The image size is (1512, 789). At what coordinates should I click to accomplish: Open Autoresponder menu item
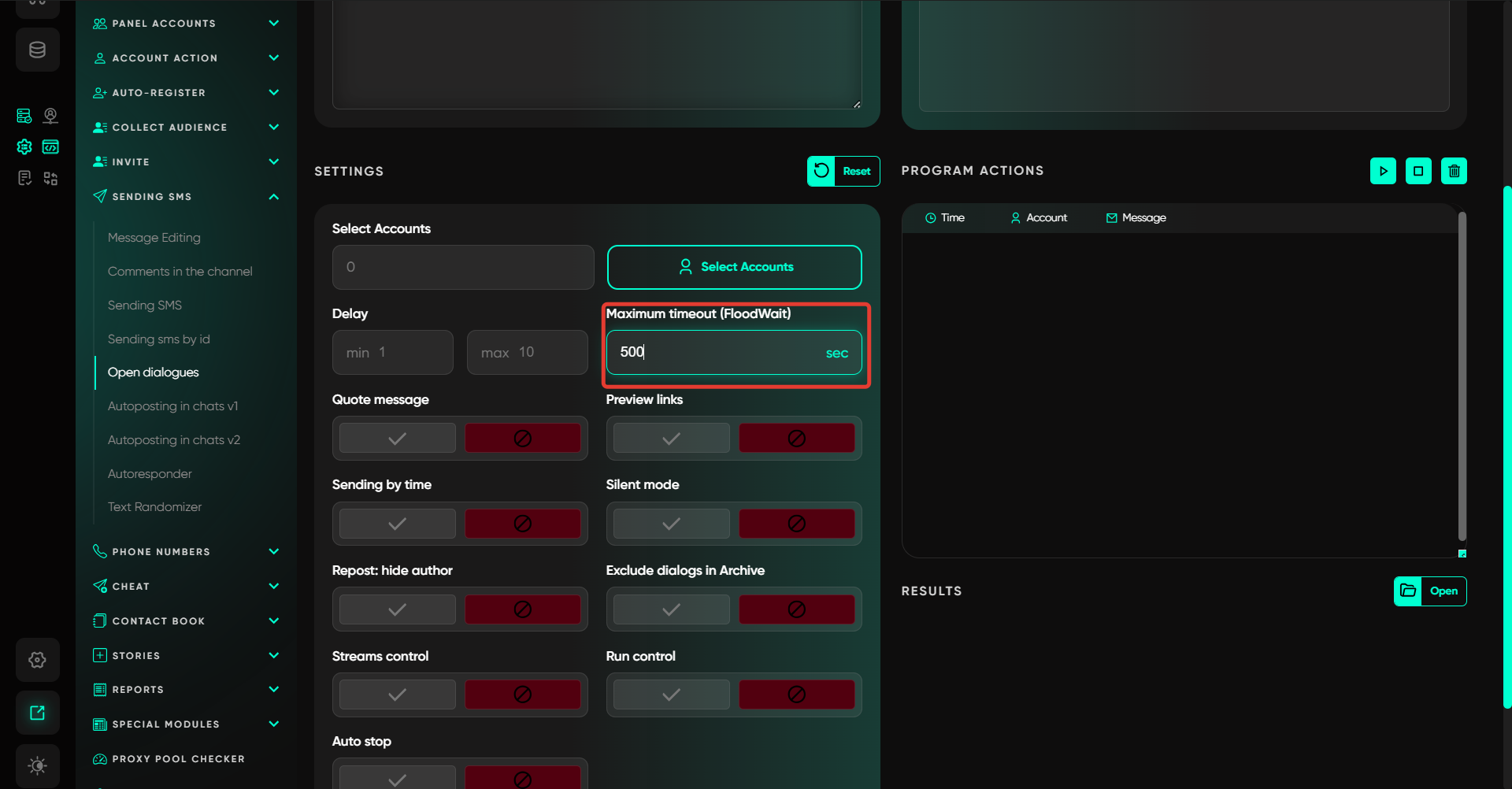(x=150, y=474)
